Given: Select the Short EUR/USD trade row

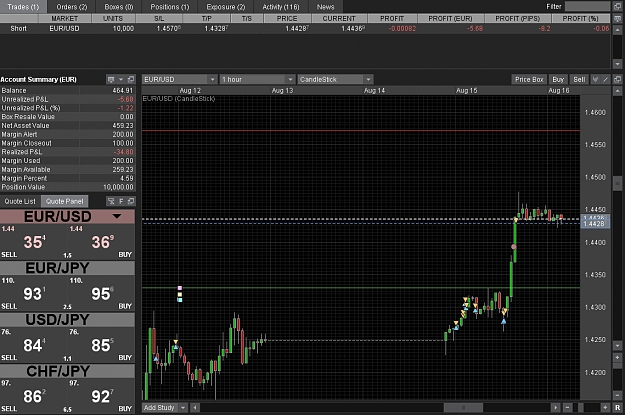Looking at the screenshot, I should tap(305, 28).
